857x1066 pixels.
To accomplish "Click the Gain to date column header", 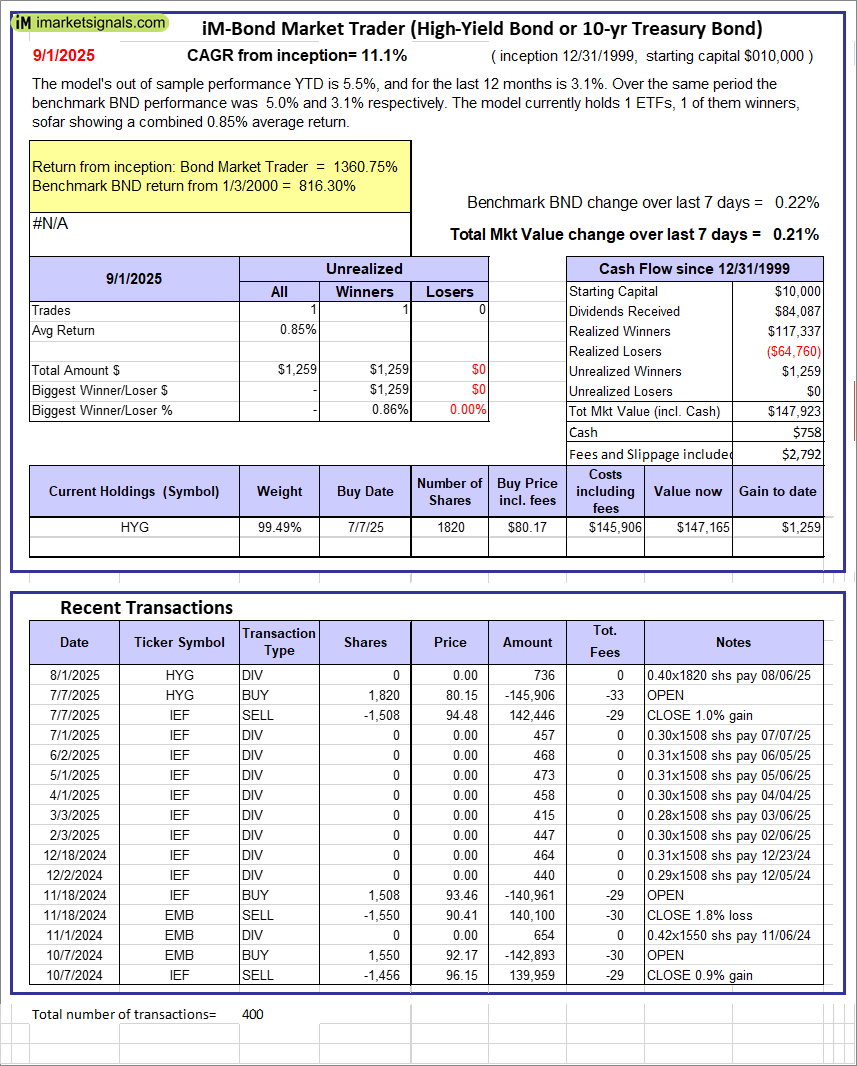I will (x=785, y=491).
